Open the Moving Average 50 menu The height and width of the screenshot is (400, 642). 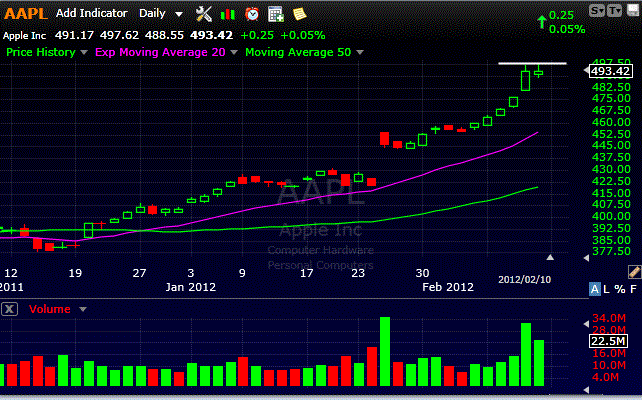pyautogui.click(x=357, y=52)
